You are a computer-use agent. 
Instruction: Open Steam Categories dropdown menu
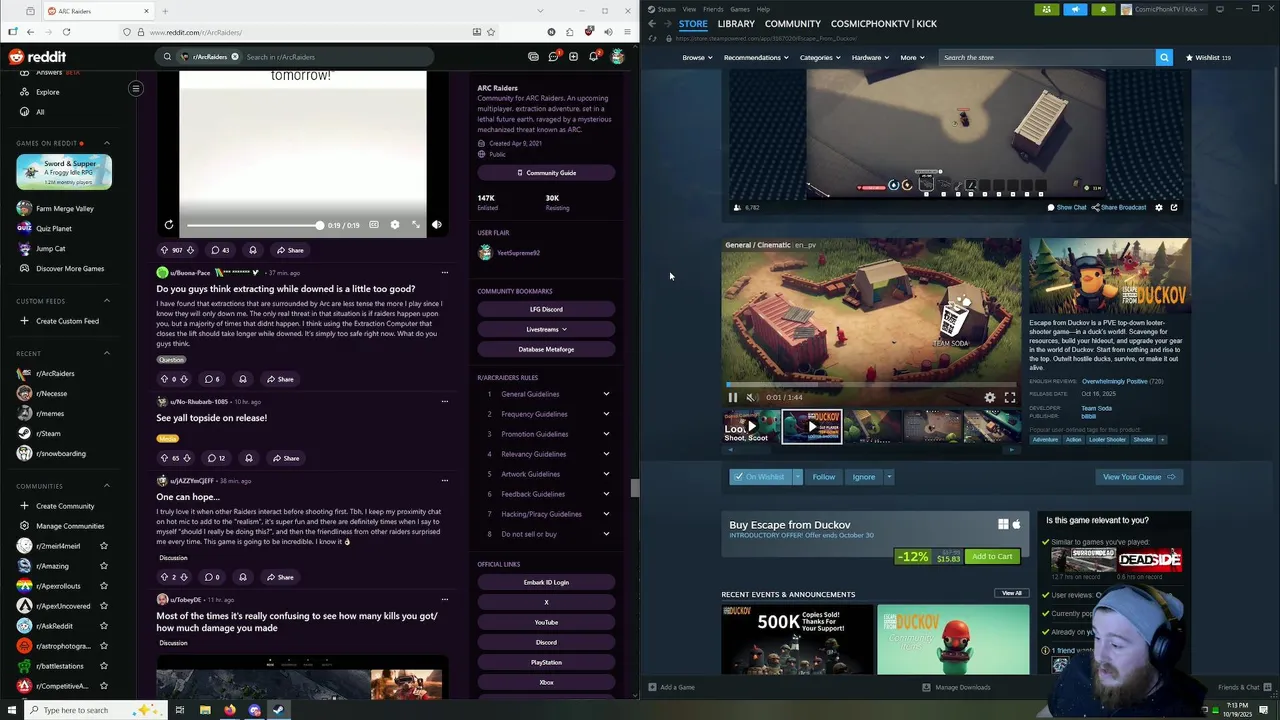point(820,57)
